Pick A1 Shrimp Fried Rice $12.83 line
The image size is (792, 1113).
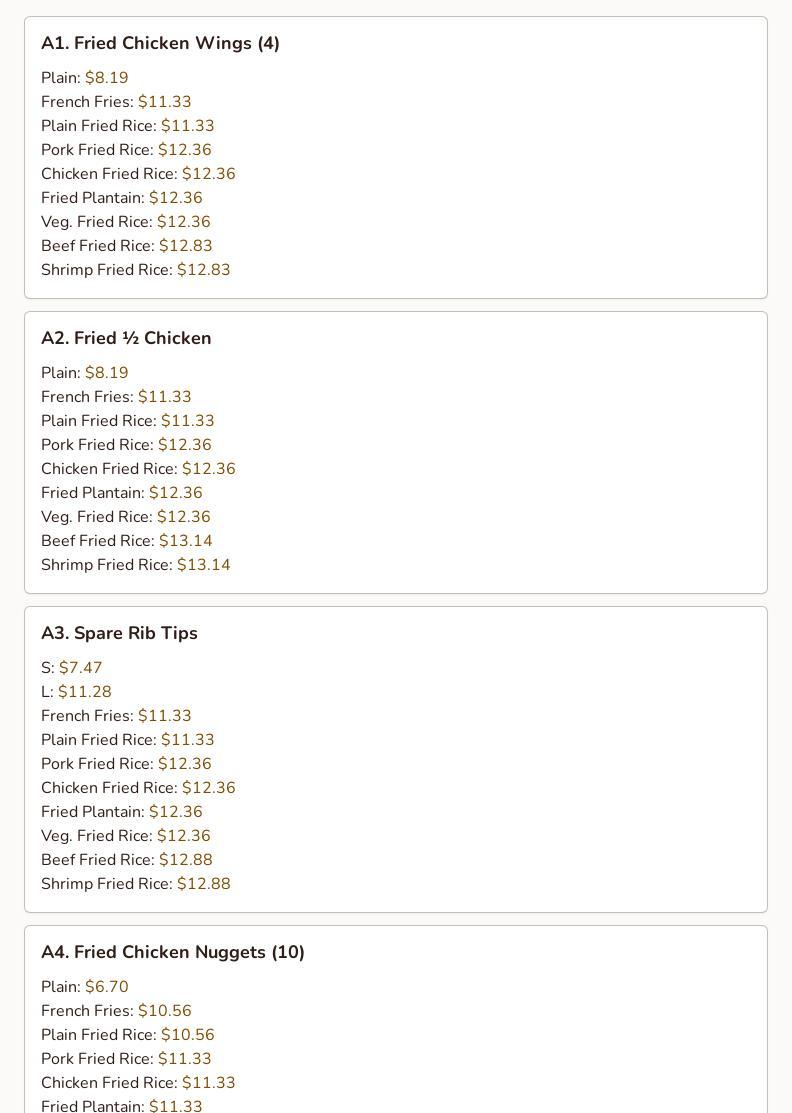pyautogui.click(x=136, y=270)
